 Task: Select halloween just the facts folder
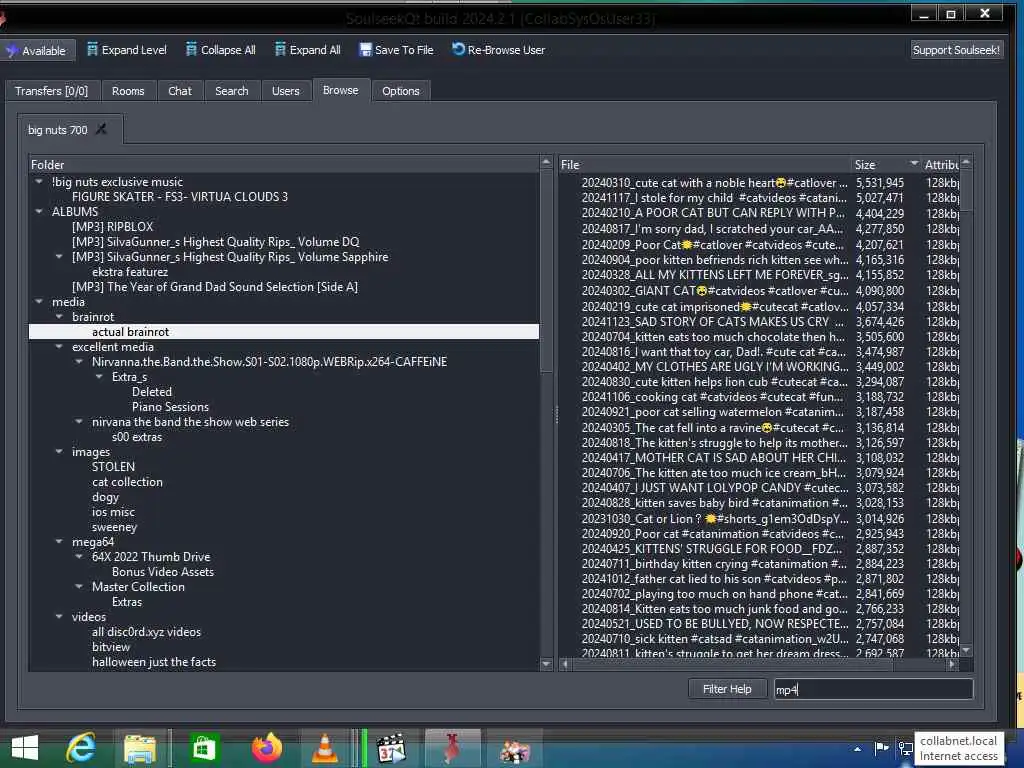click(x=154, y=662)
